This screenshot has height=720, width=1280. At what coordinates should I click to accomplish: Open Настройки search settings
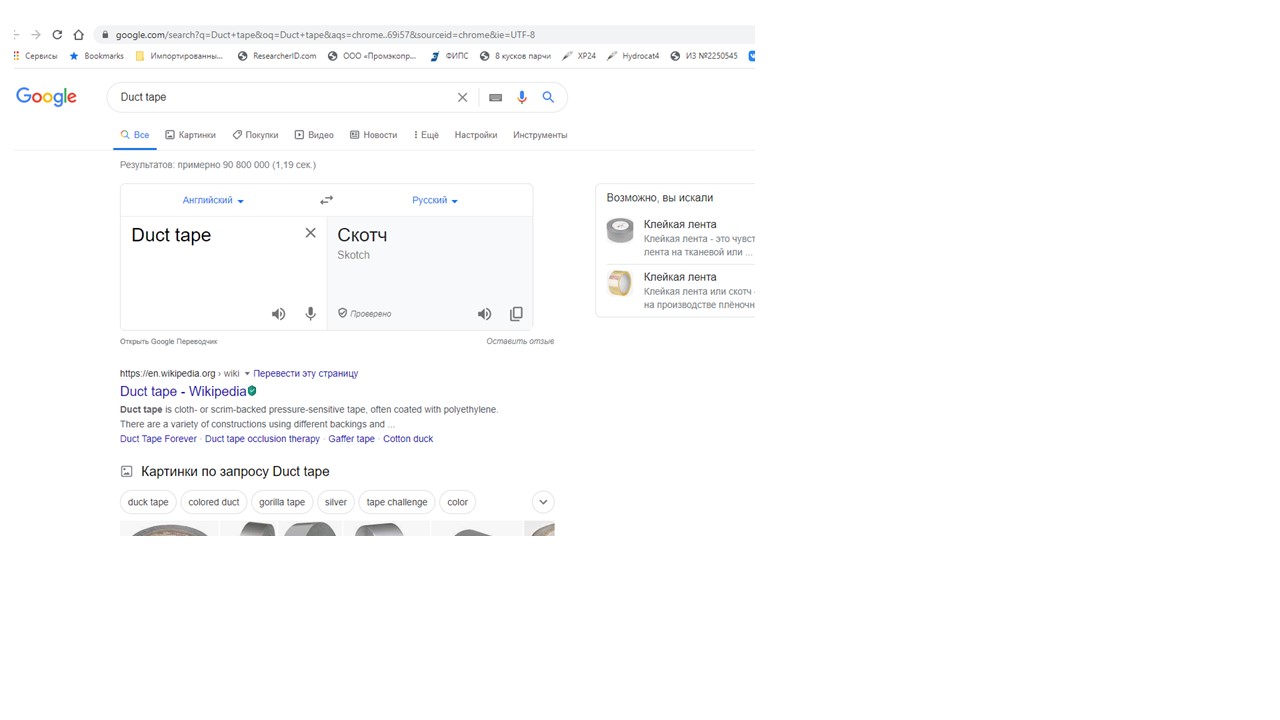[x=476, y=135]
